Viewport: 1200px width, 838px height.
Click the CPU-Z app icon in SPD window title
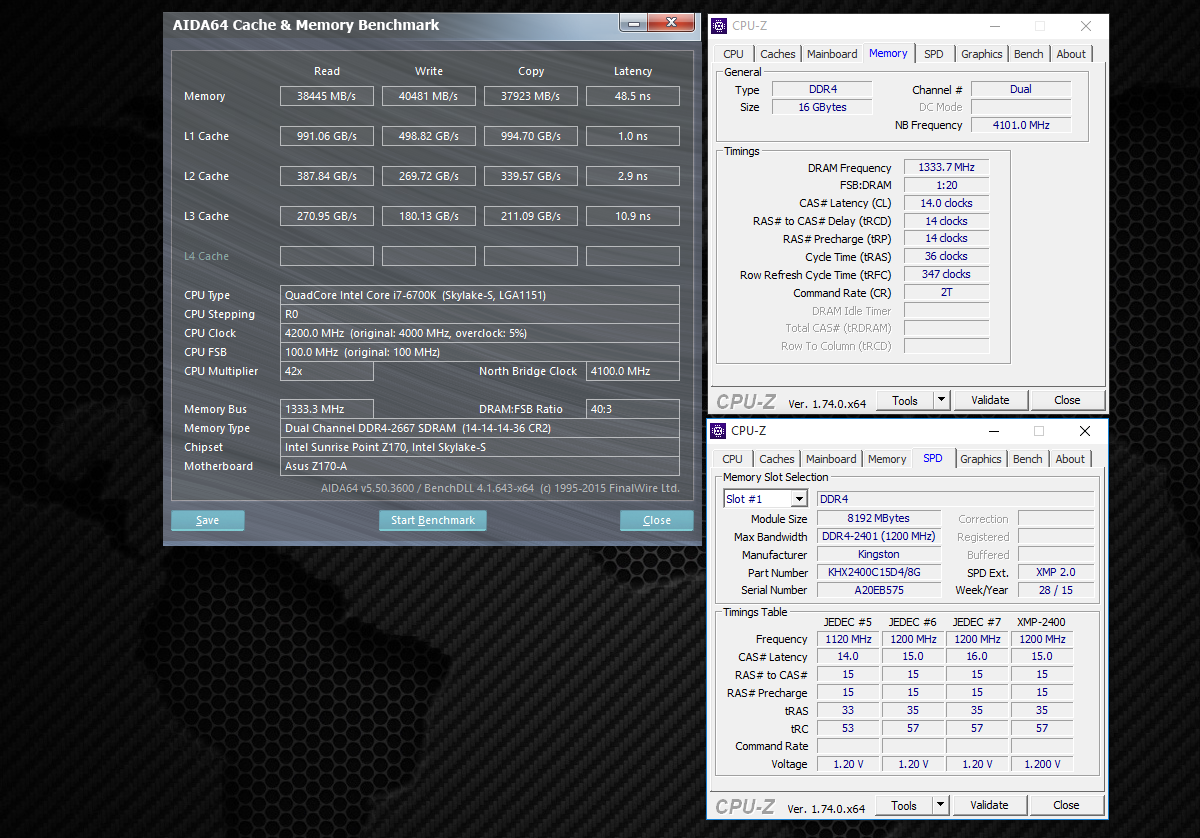click(x=718, y=431)
